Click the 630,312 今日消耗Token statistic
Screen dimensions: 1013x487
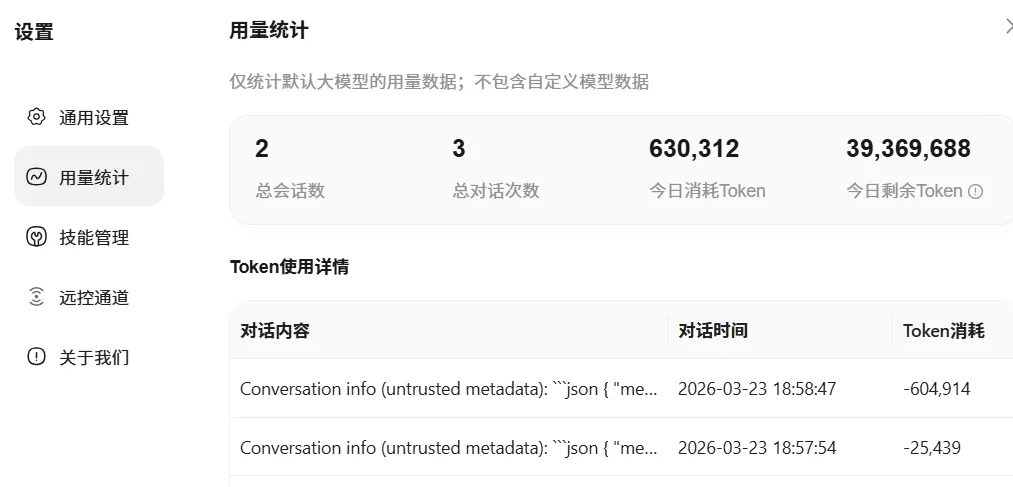coord(694,149)
